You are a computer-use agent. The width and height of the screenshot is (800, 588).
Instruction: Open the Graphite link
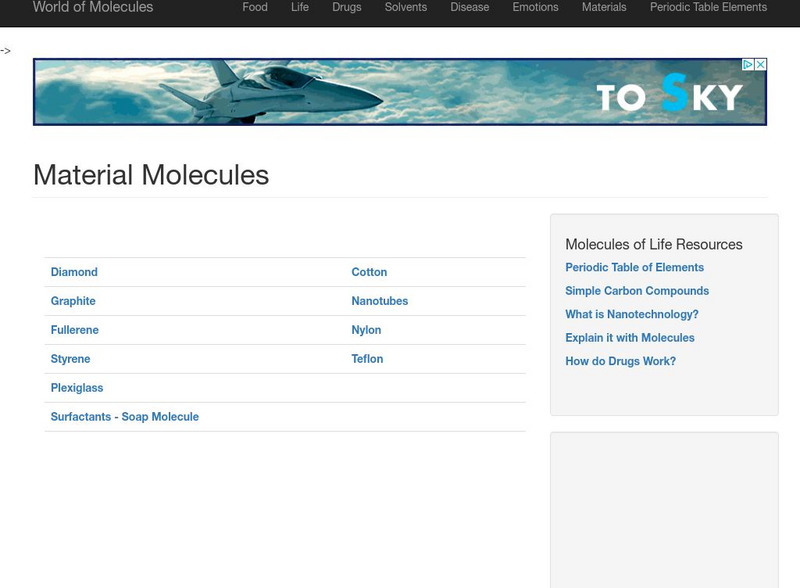click(73, 301)
